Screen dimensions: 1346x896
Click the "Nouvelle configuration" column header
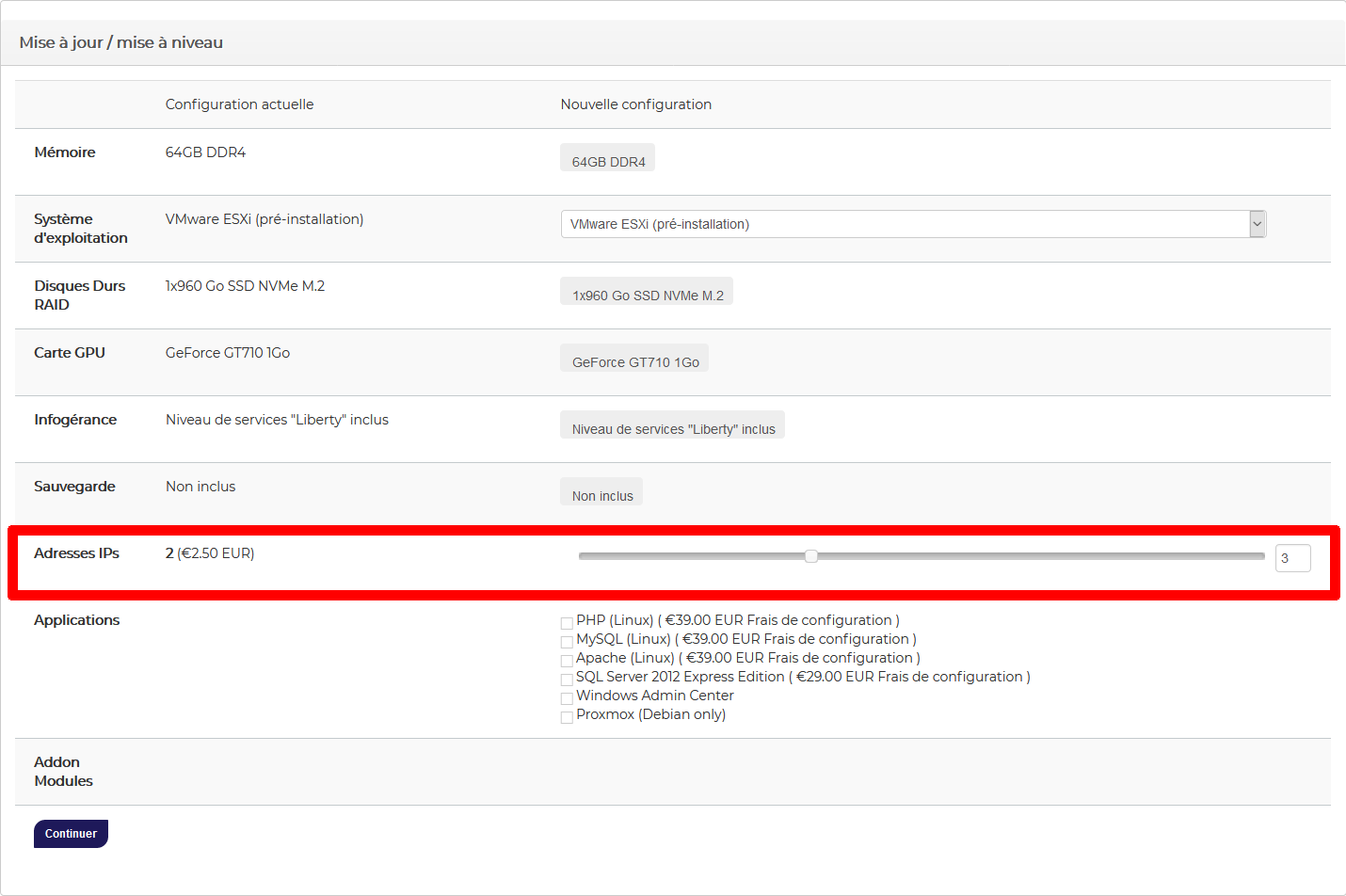pyautogui.click(x=636, y=104)
